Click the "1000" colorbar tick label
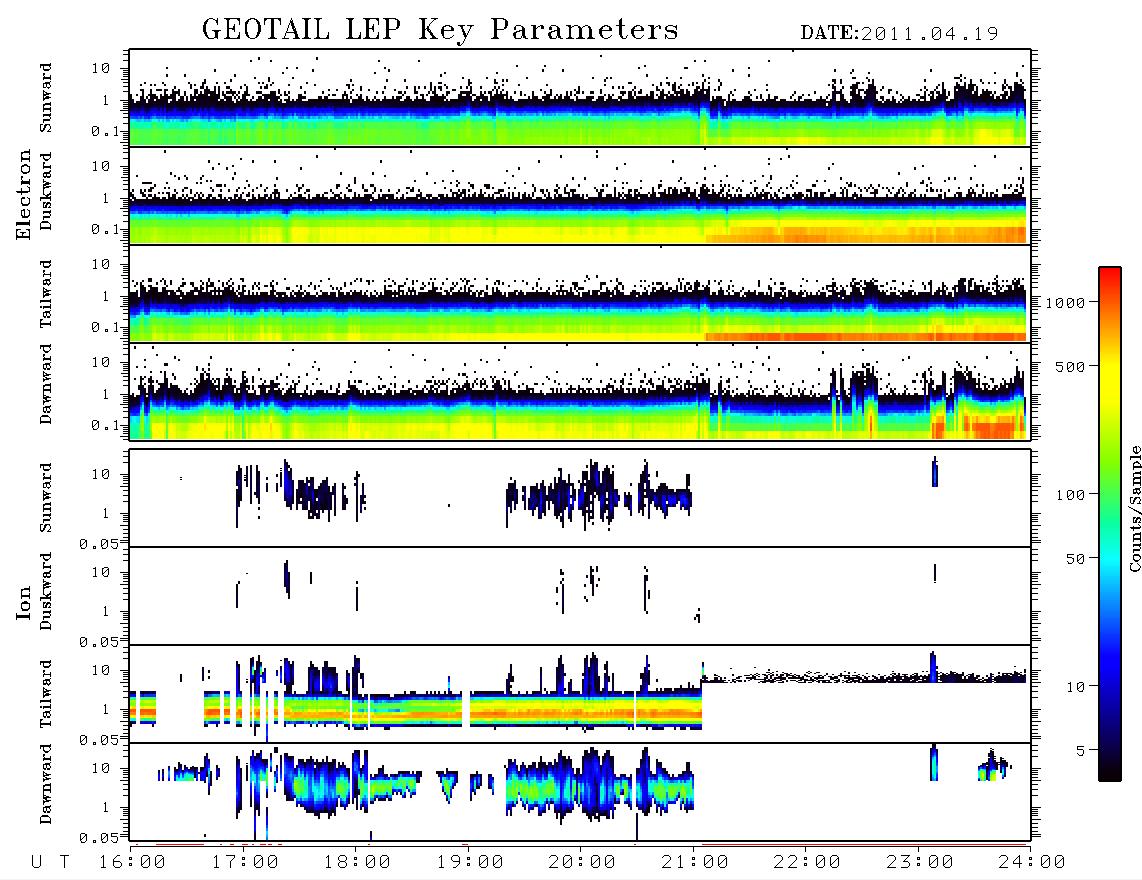Viewport: 1142px width, 880px height. pyautogui.click(x=1064, y=303)
